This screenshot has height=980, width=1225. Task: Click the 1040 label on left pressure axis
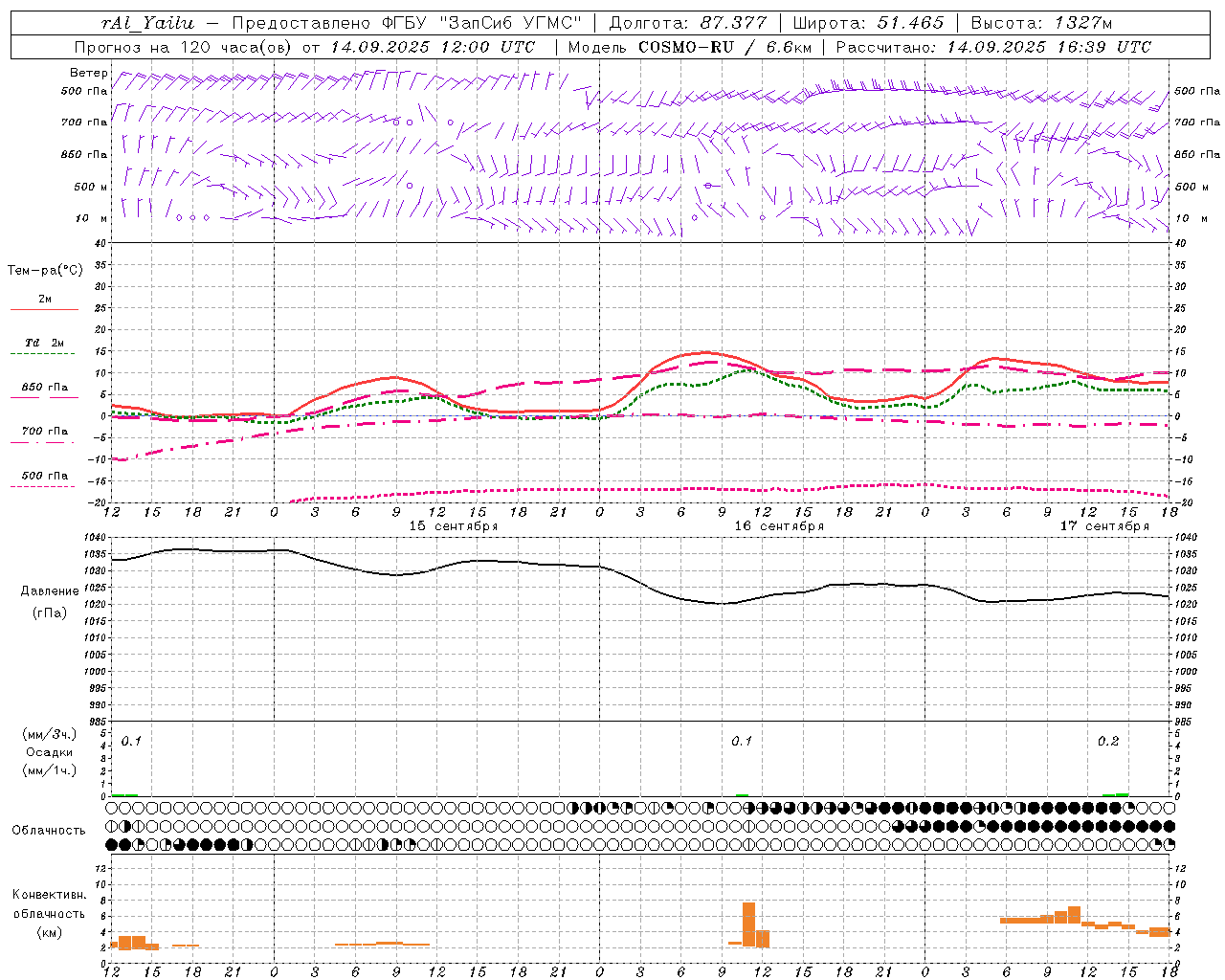pos(93,538)
